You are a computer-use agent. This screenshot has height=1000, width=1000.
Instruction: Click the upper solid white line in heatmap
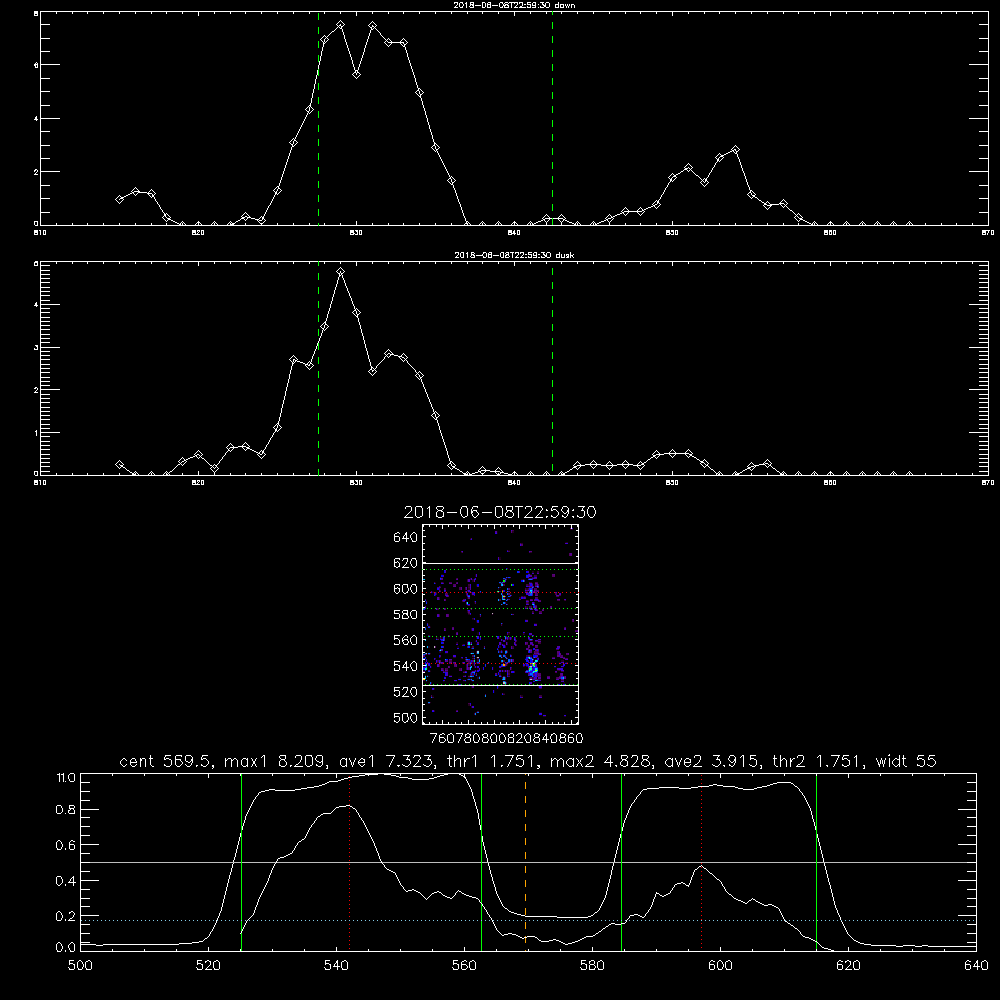pyautogui.click(x=501, y=564)
